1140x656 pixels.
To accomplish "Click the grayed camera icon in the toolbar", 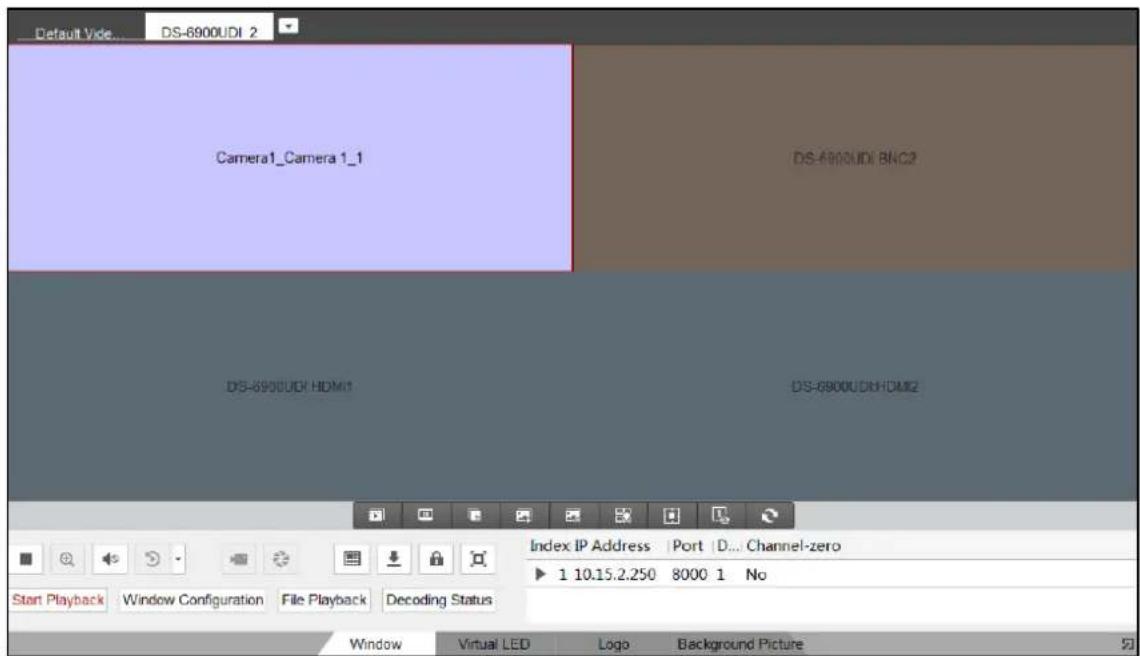I will click(x=238, y=559).
